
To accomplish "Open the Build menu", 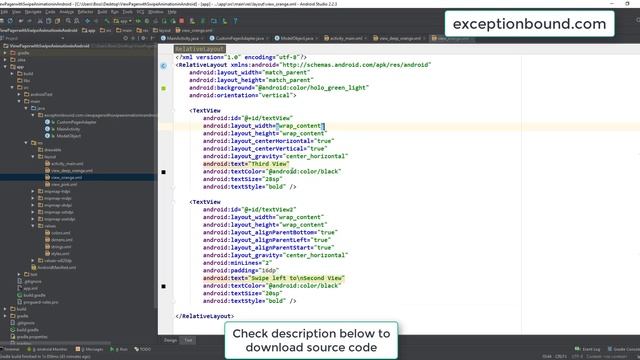I will (102, 12).
